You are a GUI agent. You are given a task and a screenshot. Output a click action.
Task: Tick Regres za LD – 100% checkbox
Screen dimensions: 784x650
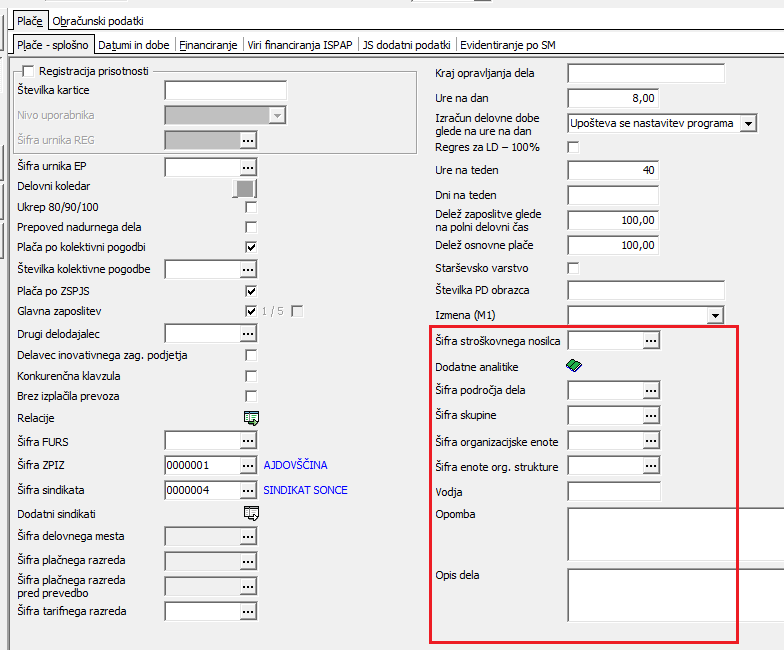point(574,147)
